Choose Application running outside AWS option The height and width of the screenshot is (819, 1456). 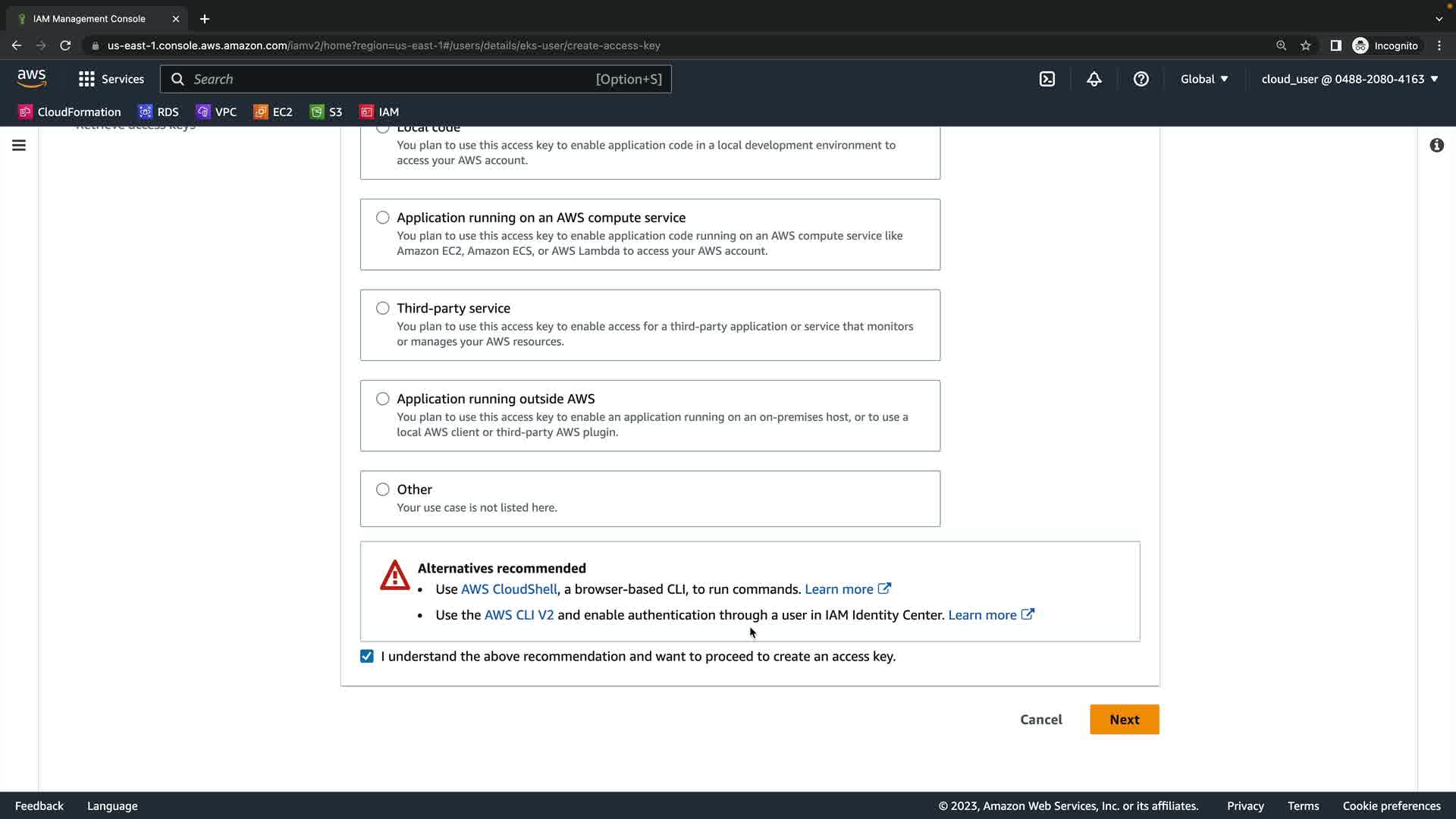382,399
